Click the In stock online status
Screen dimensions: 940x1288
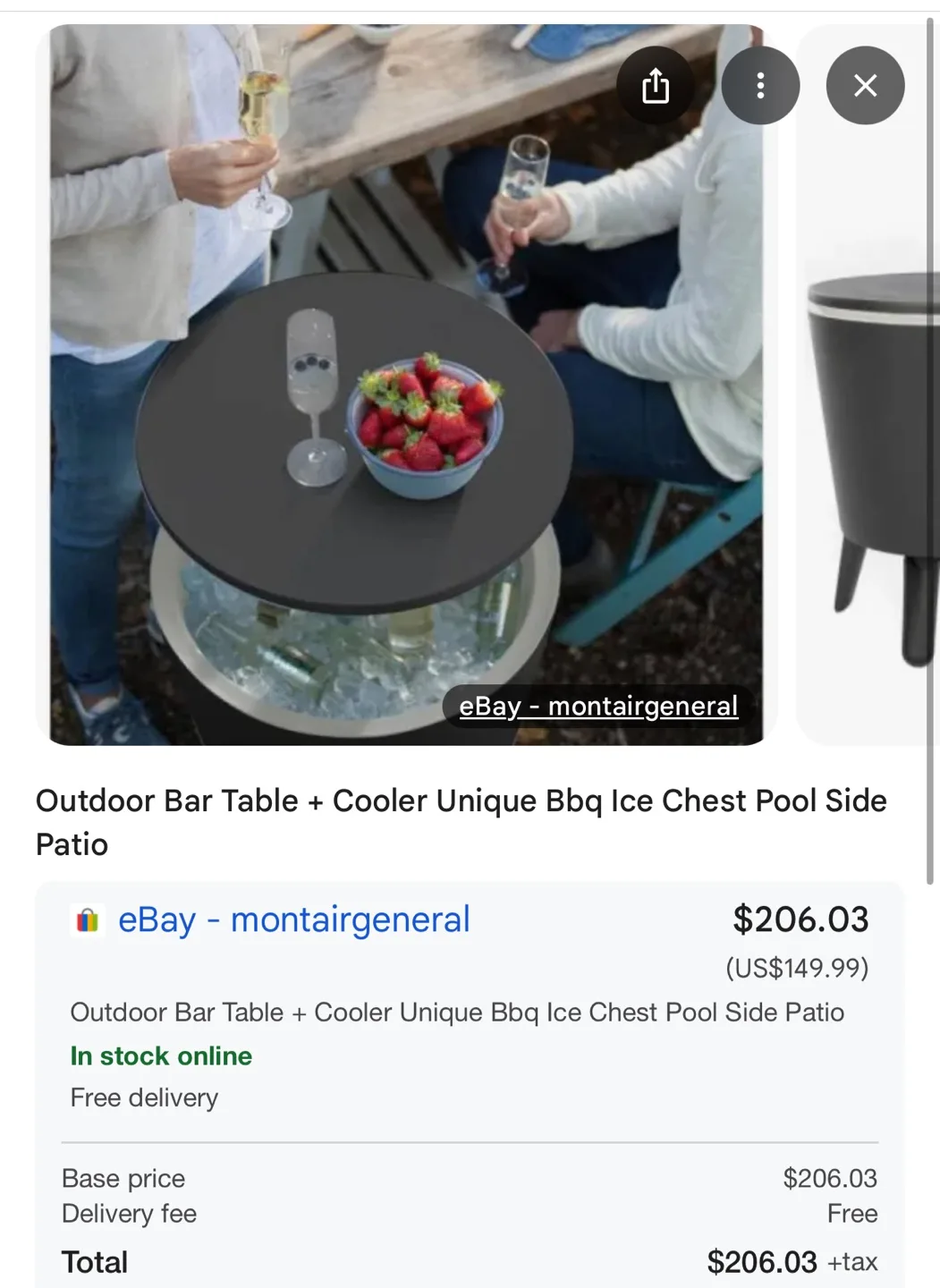(161, 1055)
